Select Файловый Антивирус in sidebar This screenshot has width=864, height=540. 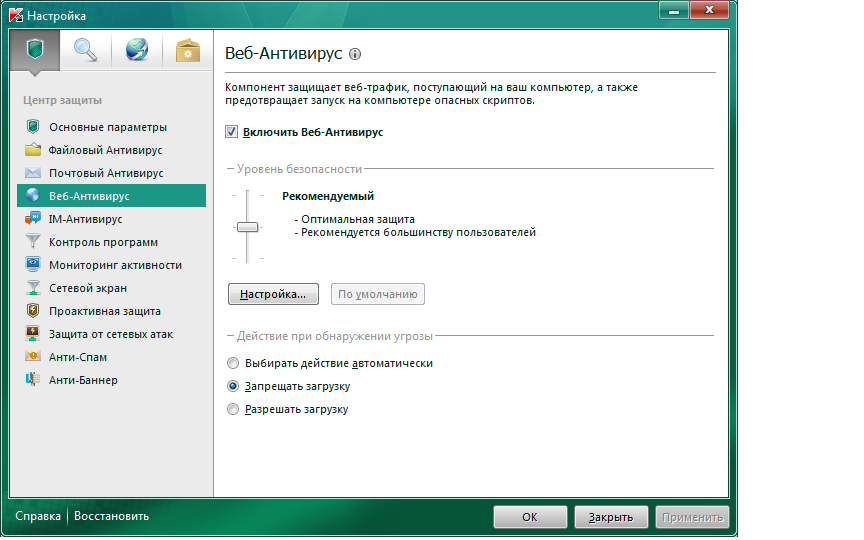coord(111,150)
